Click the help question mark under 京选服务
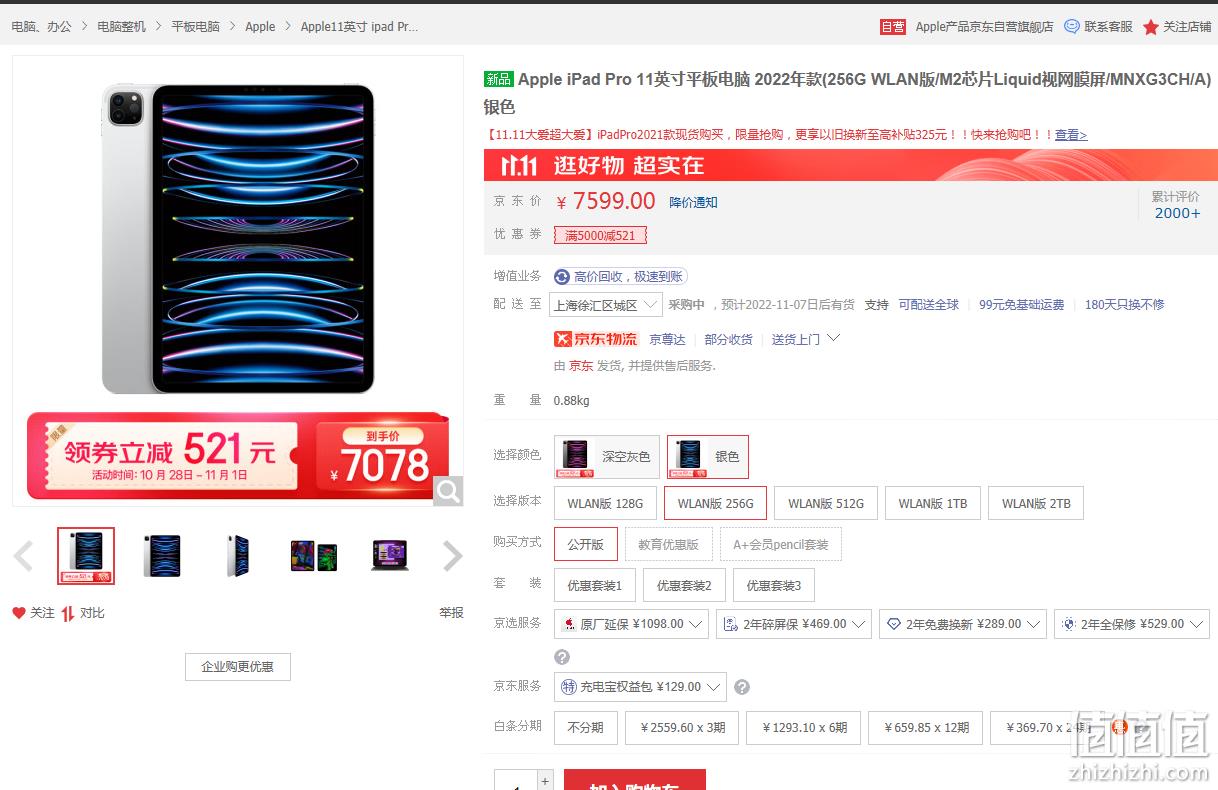The width and height of the screenshot is (1218, 790). point(562,657)
